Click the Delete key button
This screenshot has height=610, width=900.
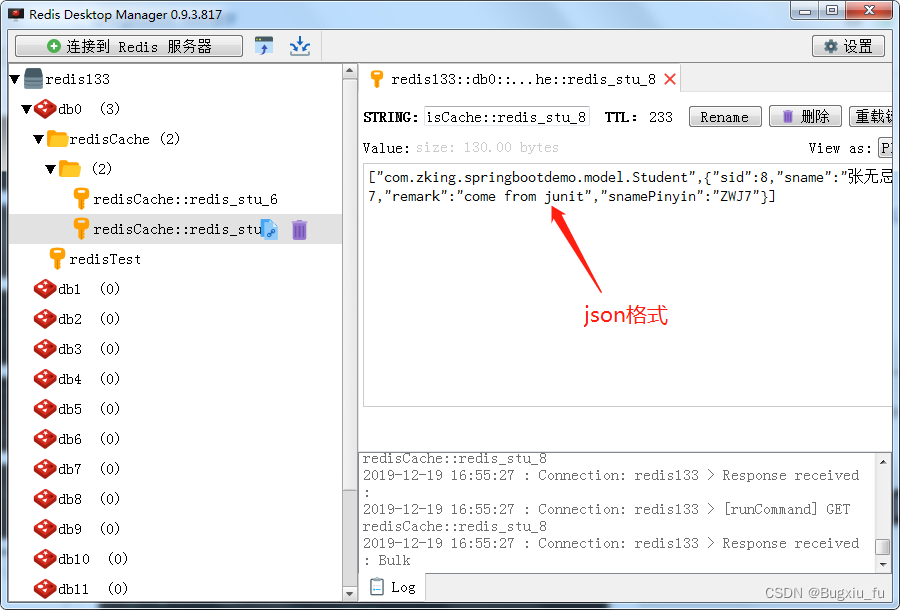805,116
